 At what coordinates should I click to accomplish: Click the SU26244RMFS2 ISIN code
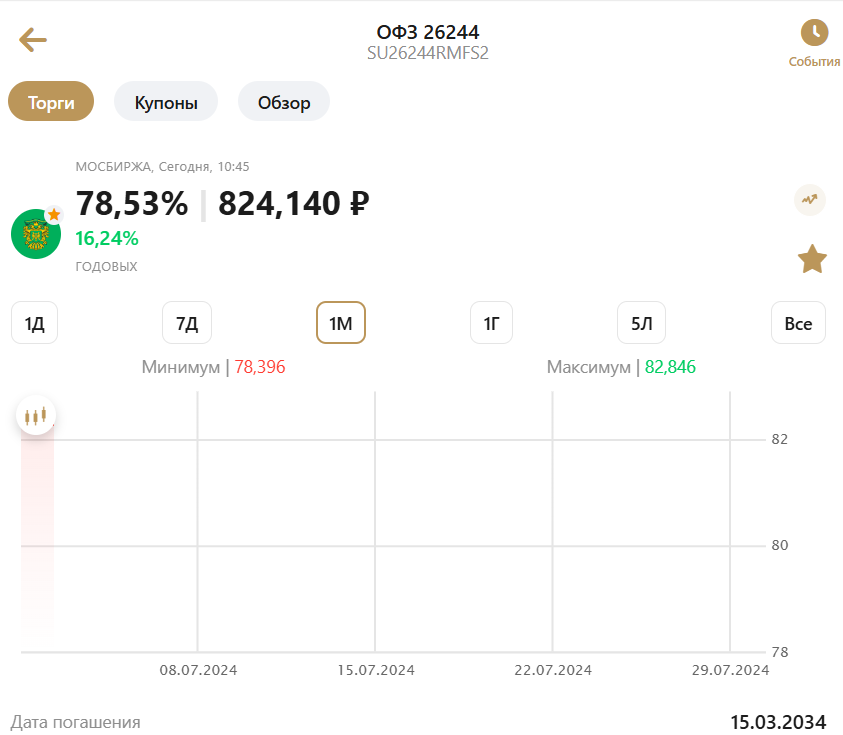click(x=428, y=53)
